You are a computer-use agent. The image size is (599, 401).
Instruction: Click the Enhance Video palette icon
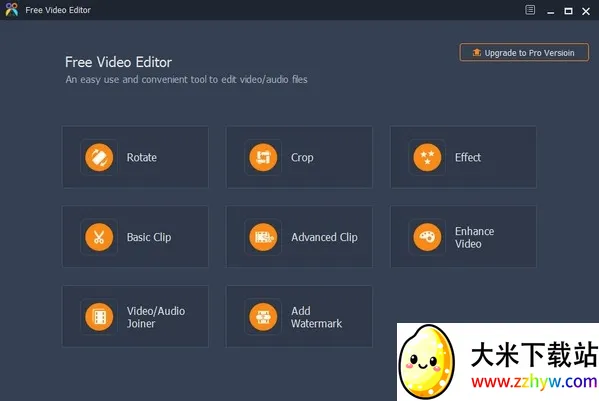click(x=427, y=237)
